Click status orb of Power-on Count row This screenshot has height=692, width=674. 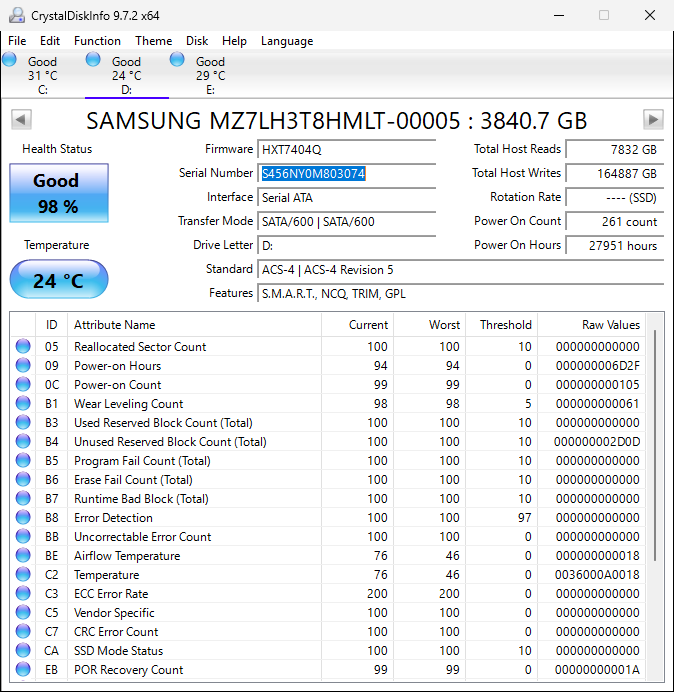click(23, 384)
